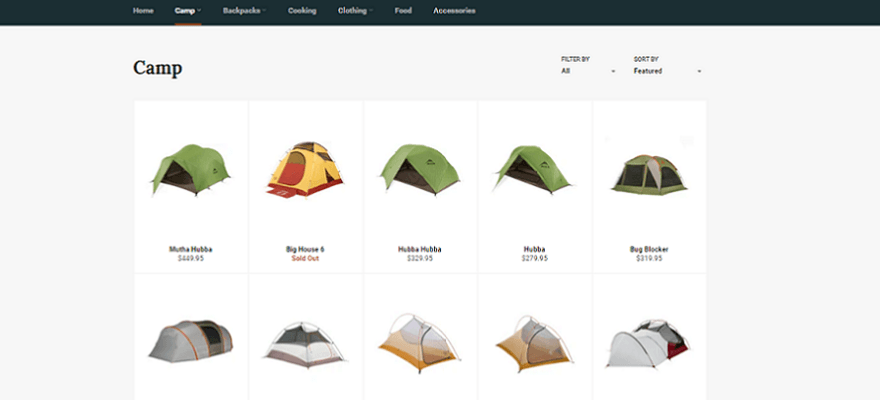
Task: Click the $449.95 price text
Action: pos(191,259)
